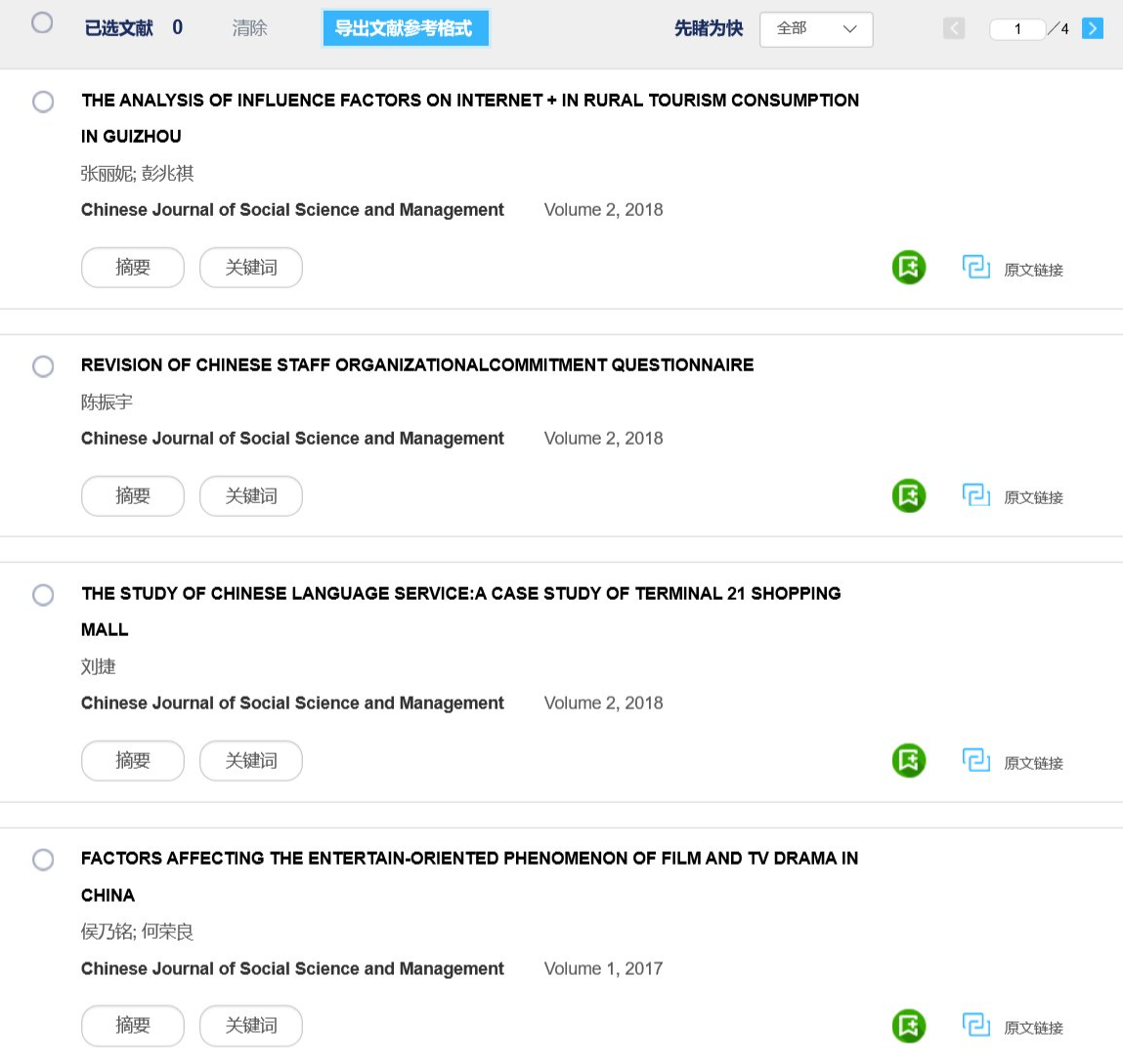Show 摘要 for Terminal 21 article

click(133, 761)
